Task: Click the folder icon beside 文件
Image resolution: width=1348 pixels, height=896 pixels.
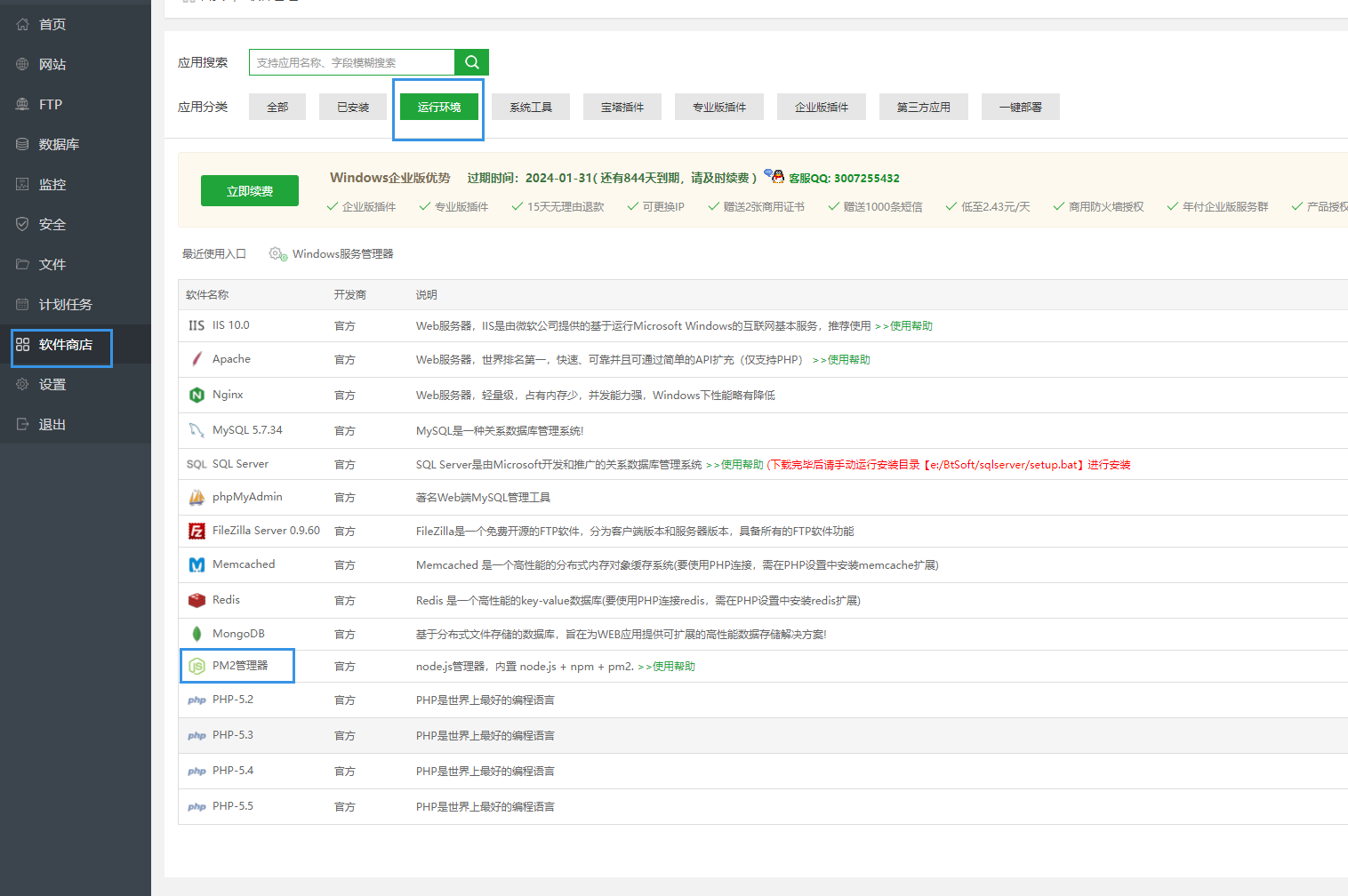Action: pyautogui.click(x=22, y=264)
